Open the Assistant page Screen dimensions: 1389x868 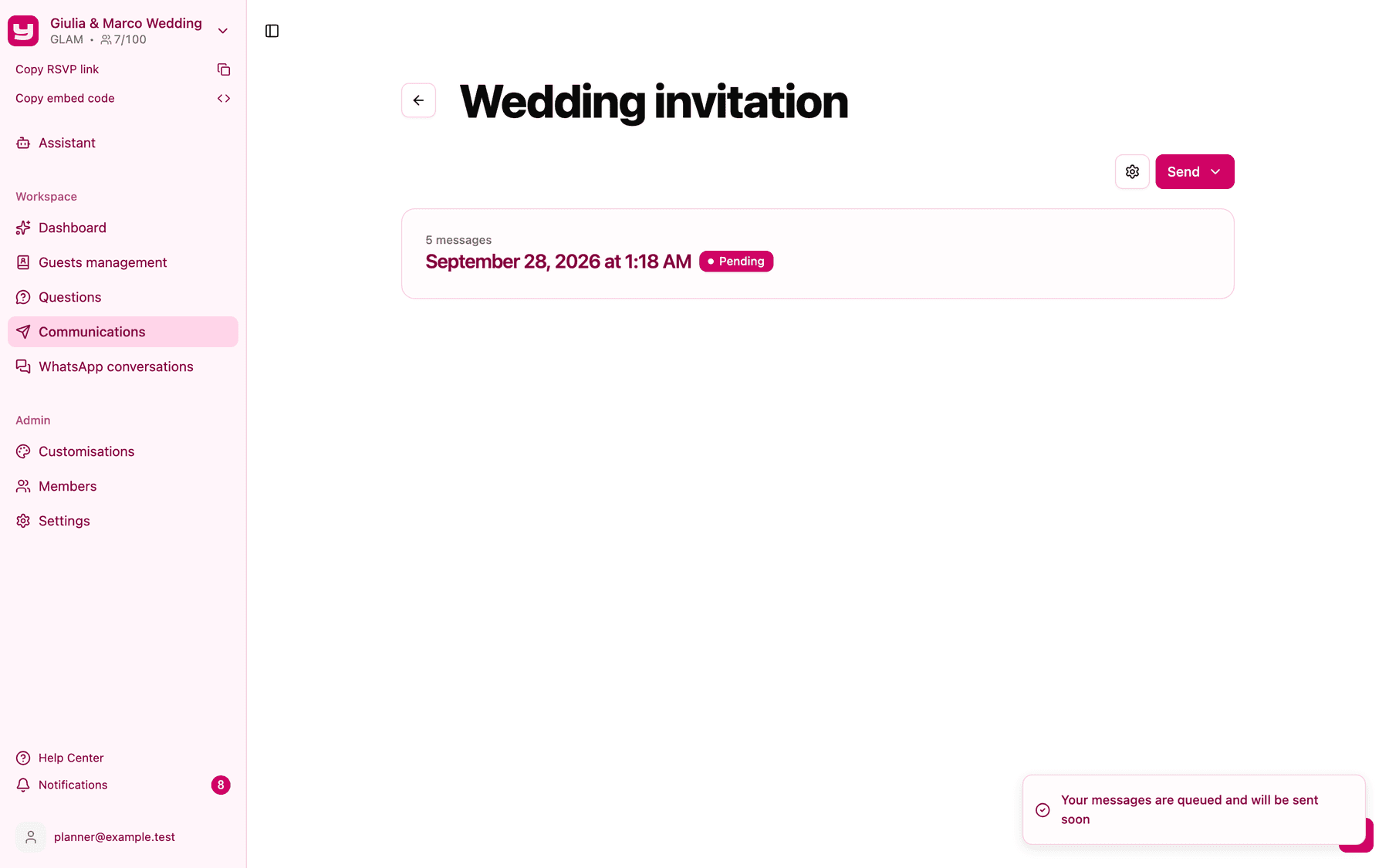pyautogui.click(x=123, y=143)
